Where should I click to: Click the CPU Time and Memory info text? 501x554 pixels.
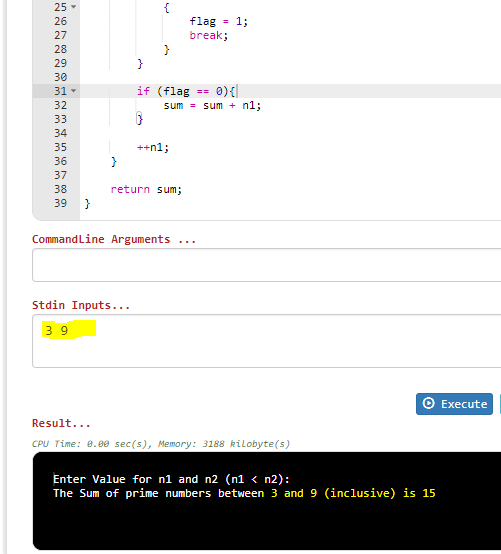point(161,444)
